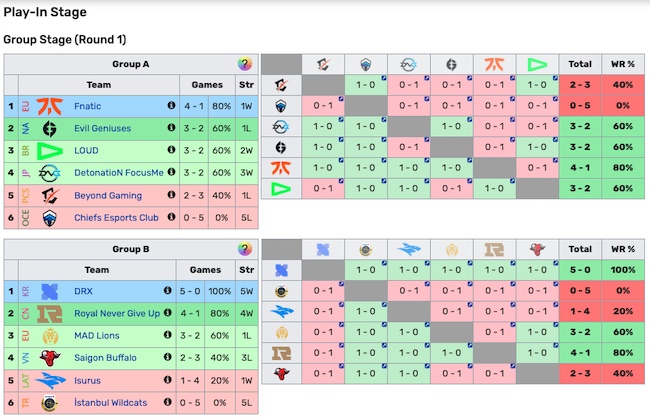Click the info icon next to LOUD
Viewport: 650px width, 418px height.
(170, 150)
